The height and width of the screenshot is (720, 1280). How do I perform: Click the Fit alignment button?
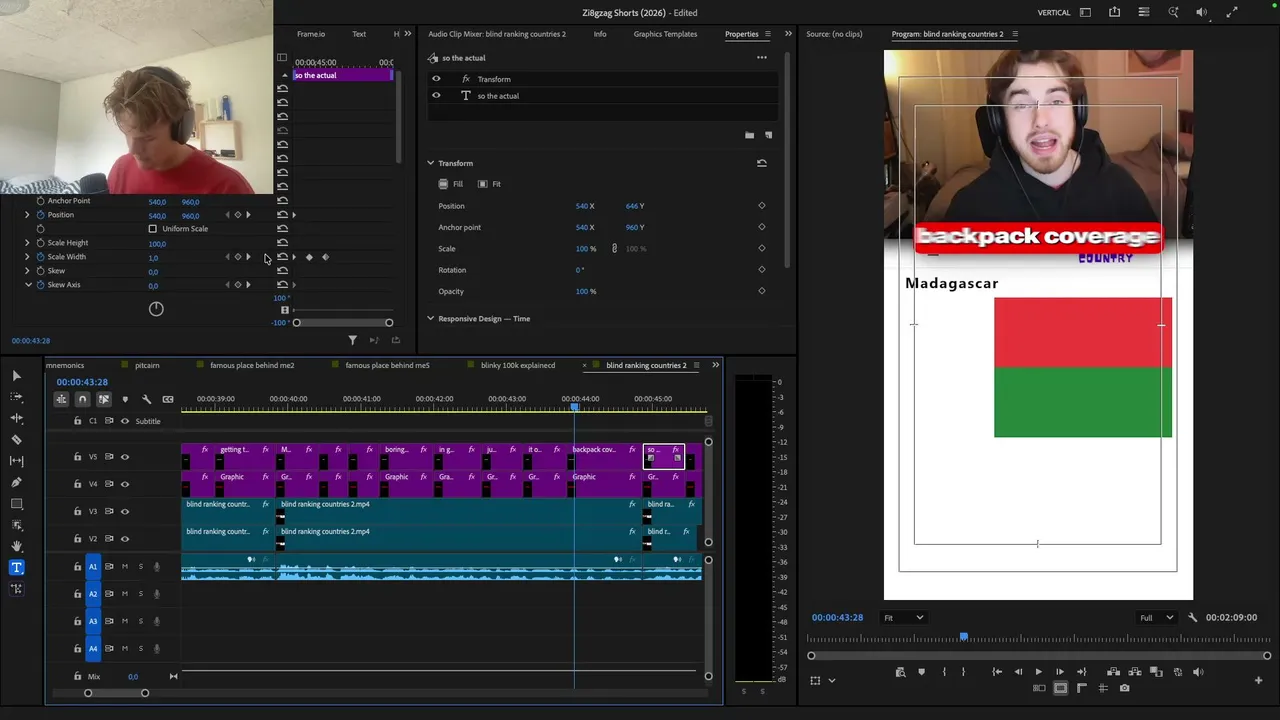tap(489, 184)
